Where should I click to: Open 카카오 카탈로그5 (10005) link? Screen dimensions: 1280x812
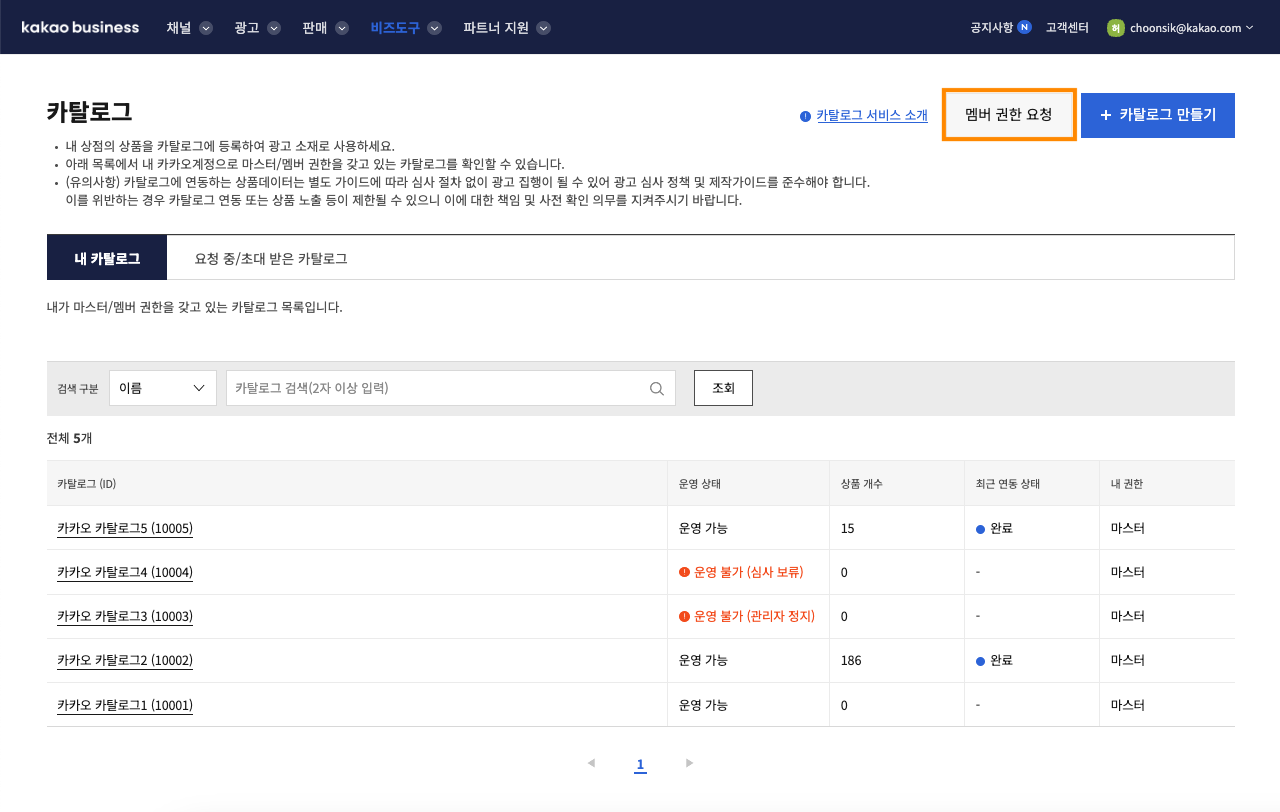pos(125,528)
